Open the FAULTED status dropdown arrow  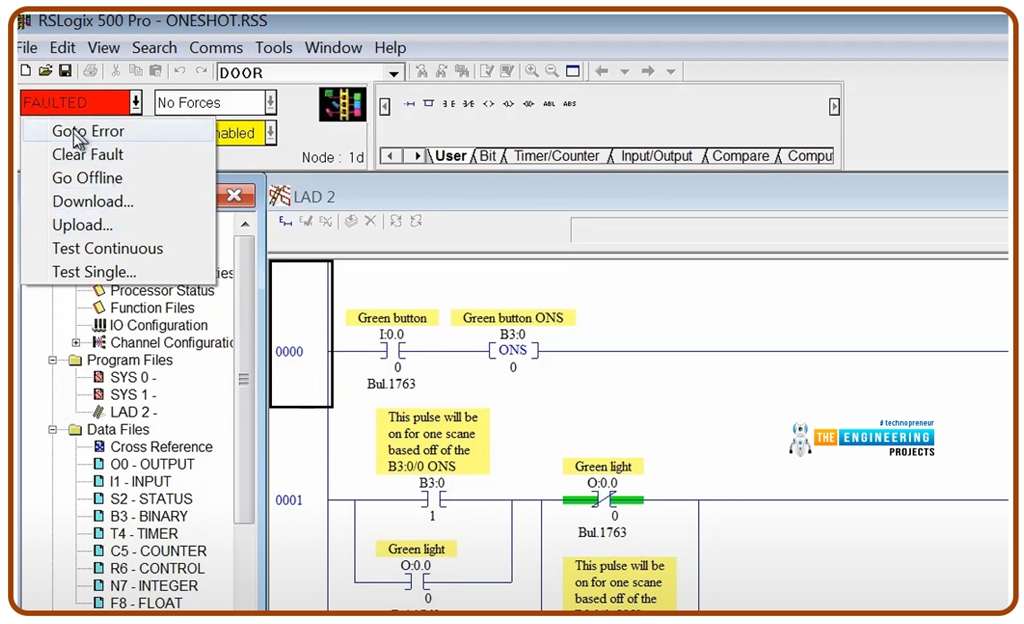tap(135, 102)
